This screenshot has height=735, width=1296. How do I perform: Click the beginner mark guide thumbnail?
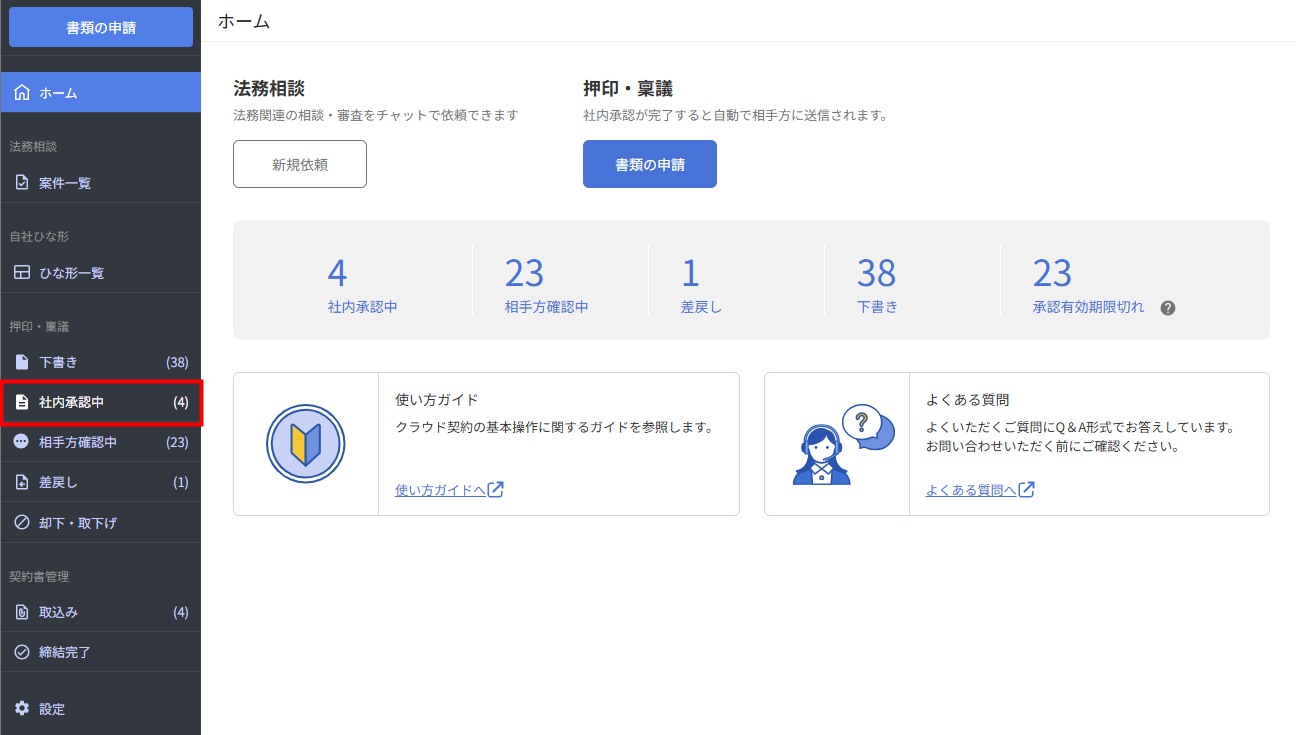tap(306, 444)
